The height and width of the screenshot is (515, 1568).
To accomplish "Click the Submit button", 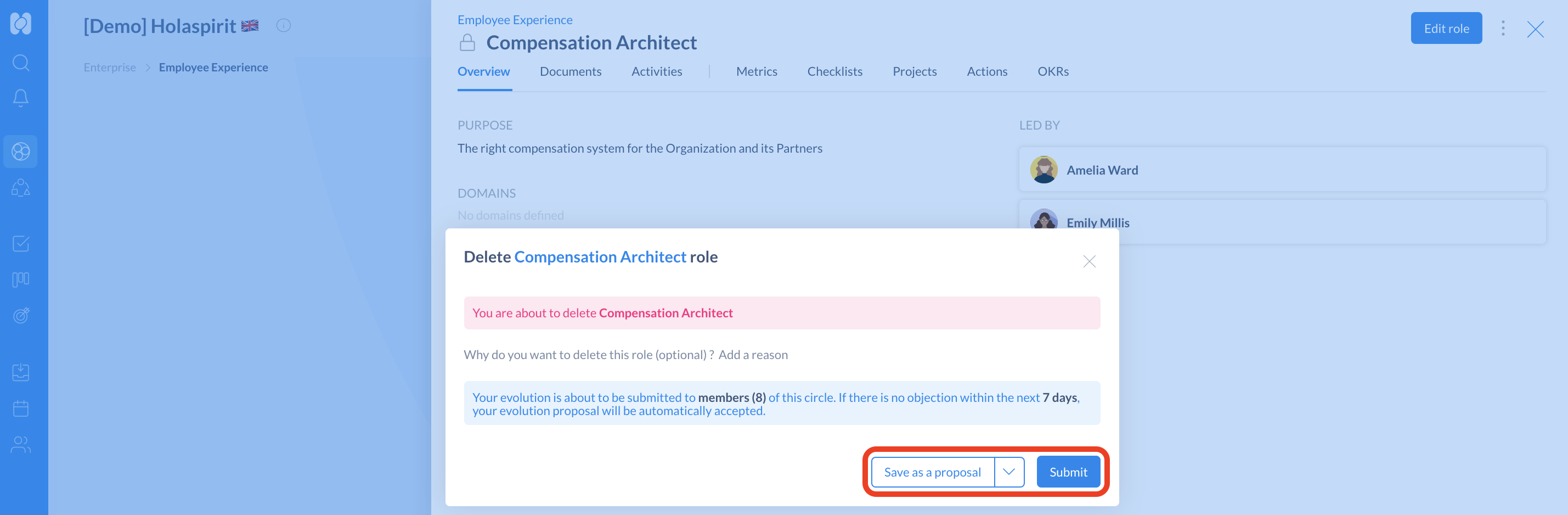I will click(1068, 472).
